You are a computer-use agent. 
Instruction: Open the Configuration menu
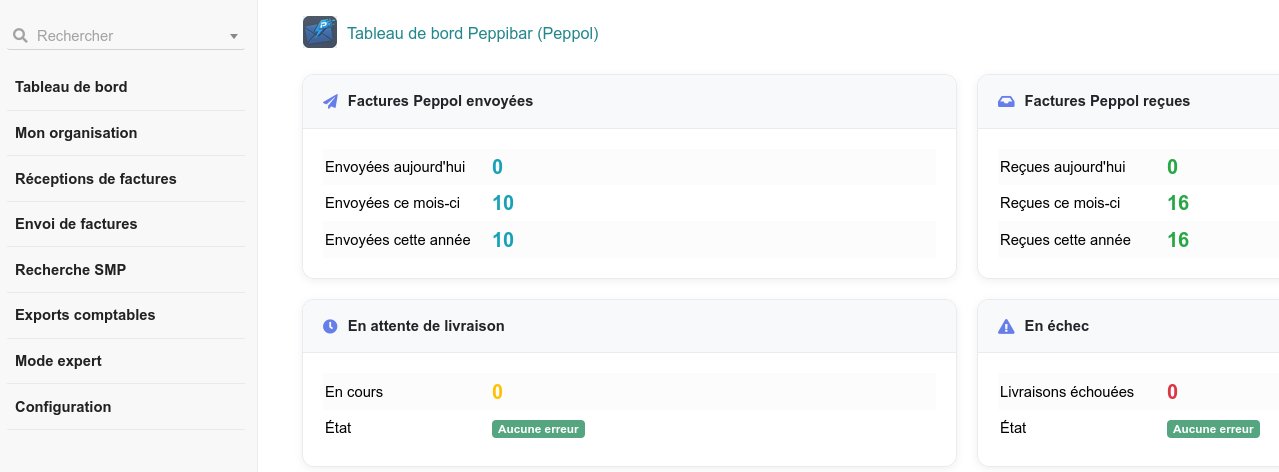pos(63,407)
